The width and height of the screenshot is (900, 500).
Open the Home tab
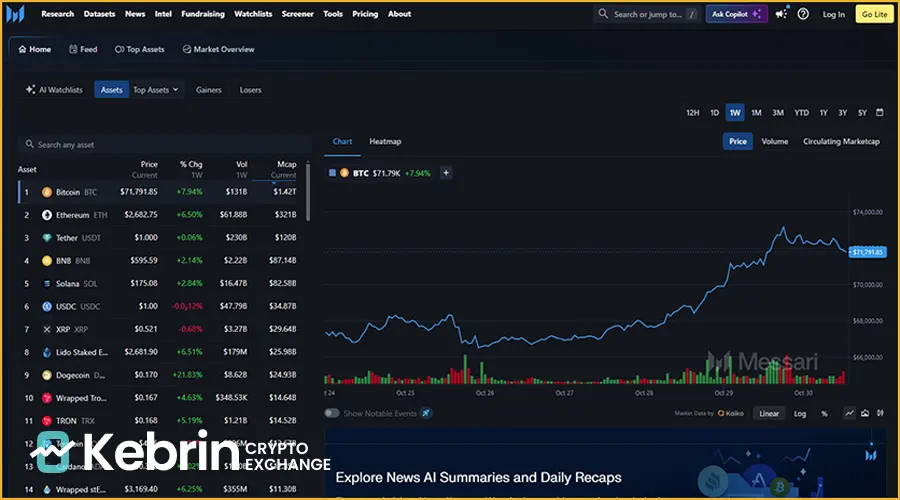34,49
